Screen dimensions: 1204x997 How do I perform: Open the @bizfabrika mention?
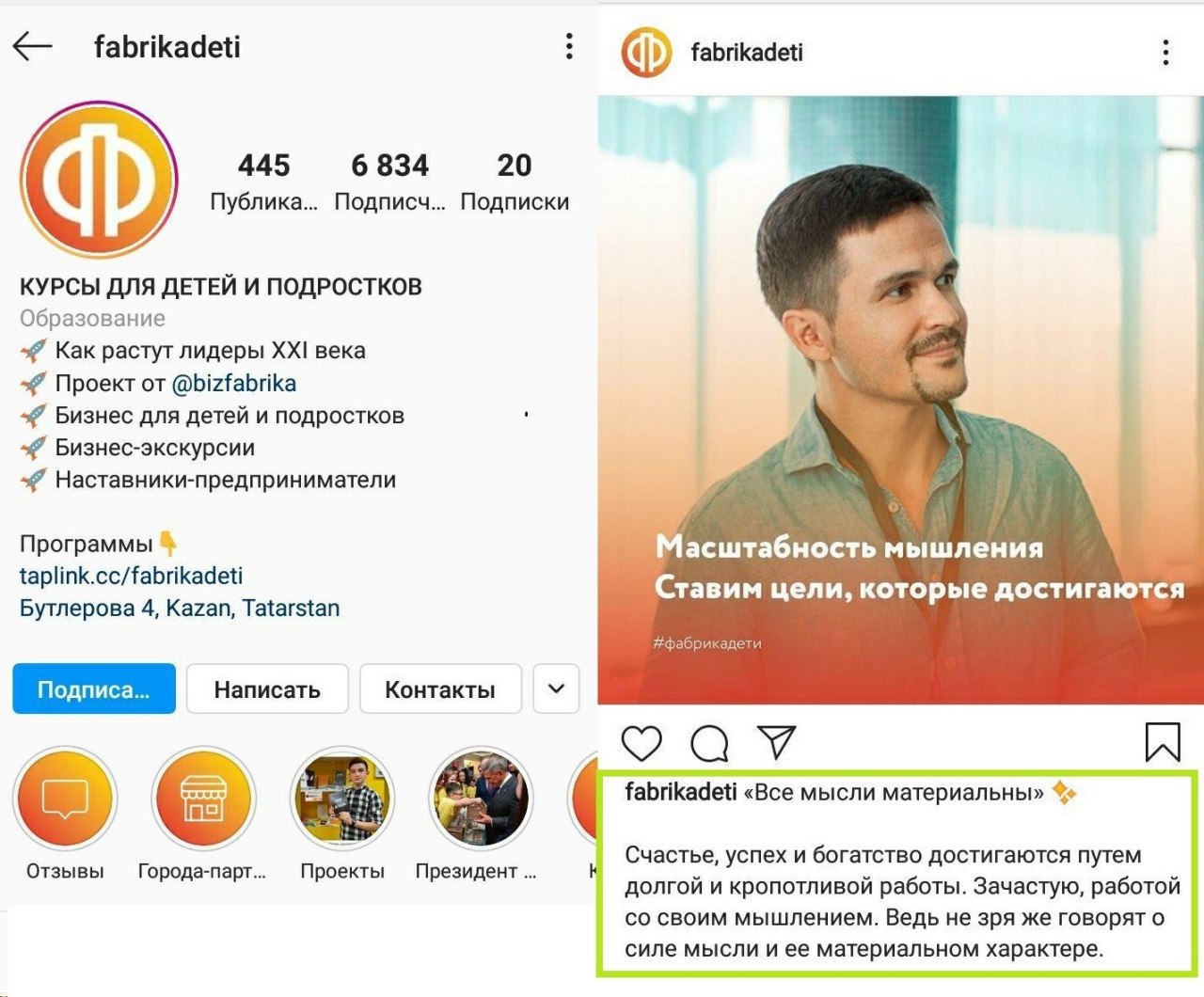click(233, 383)
